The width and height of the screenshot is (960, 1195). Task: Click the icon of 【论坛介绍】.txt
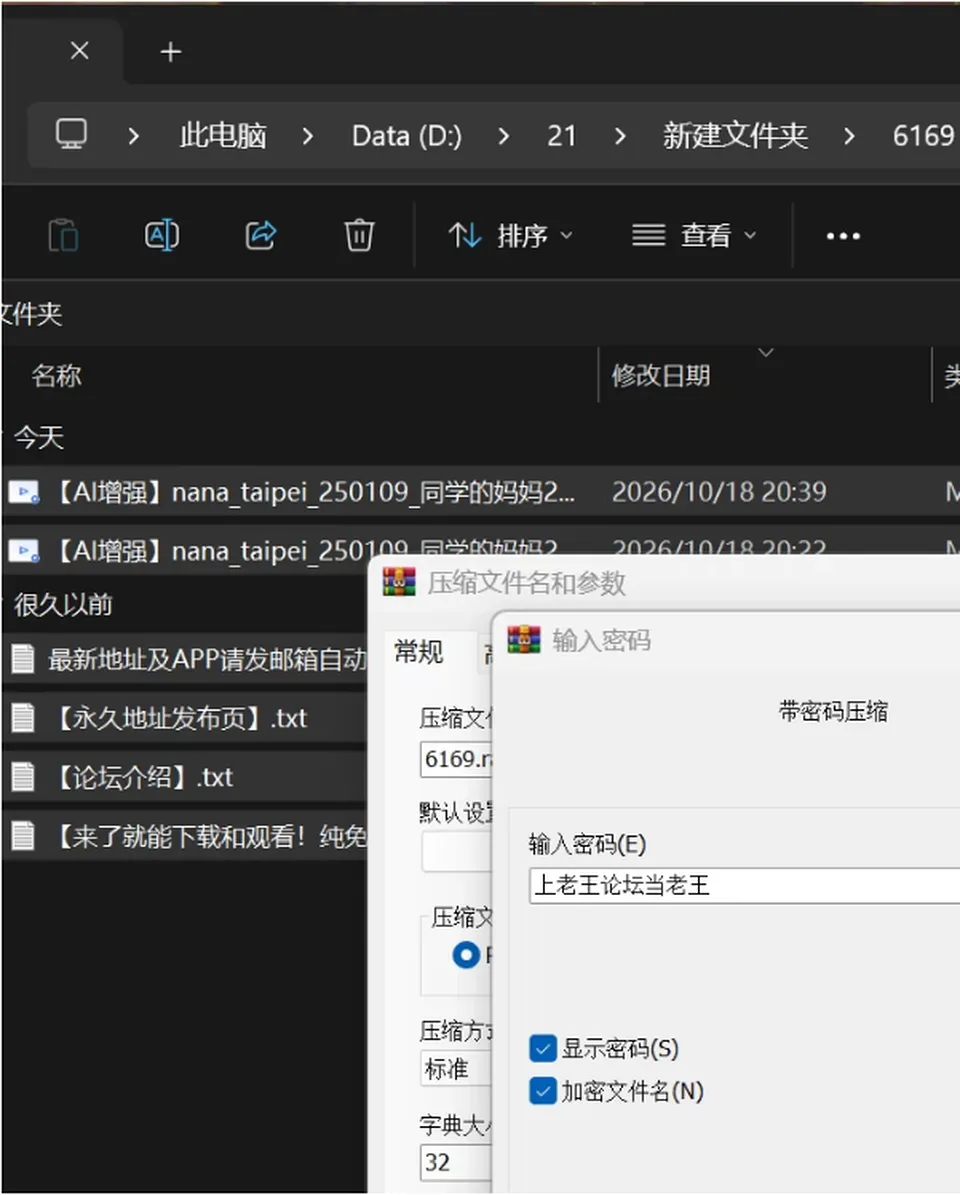coord(23,777)
